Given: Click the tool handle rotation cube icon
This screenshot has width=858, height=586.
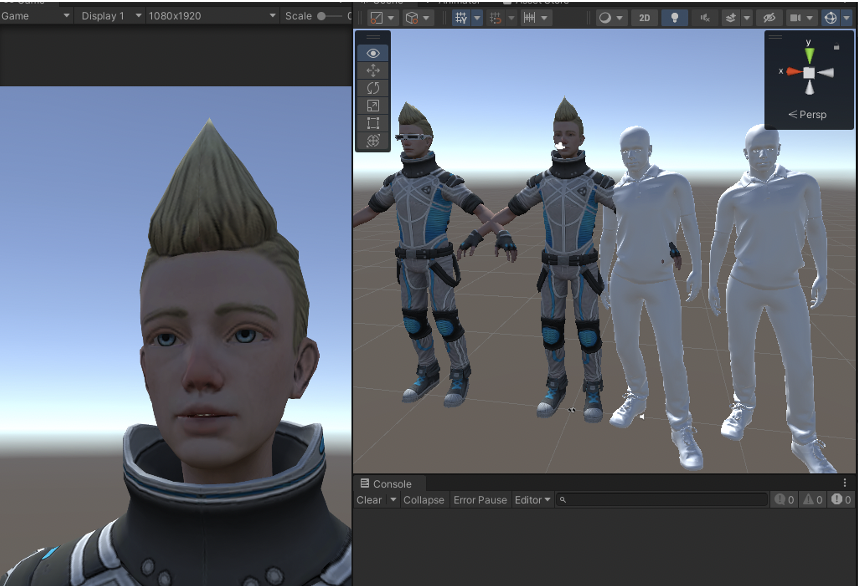Looking at the screenshot, I should 411,18.
